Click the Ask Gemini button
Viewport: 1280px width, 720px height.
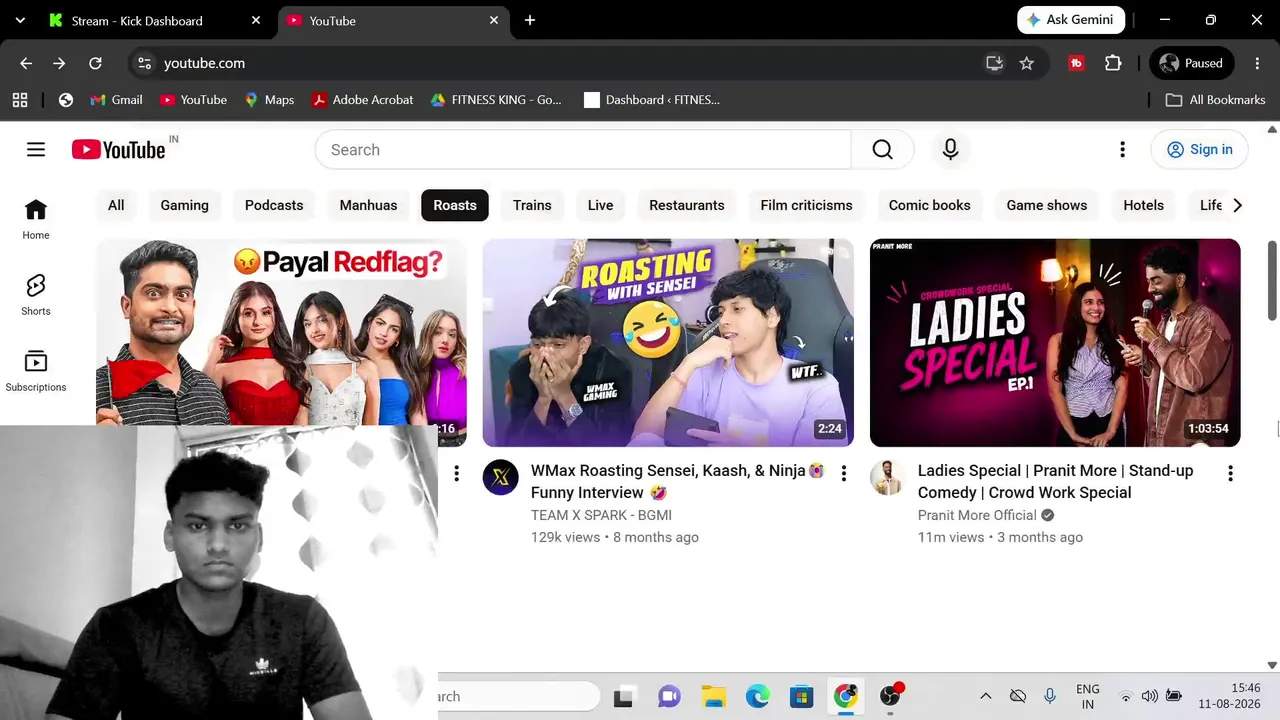(1072, 20)
